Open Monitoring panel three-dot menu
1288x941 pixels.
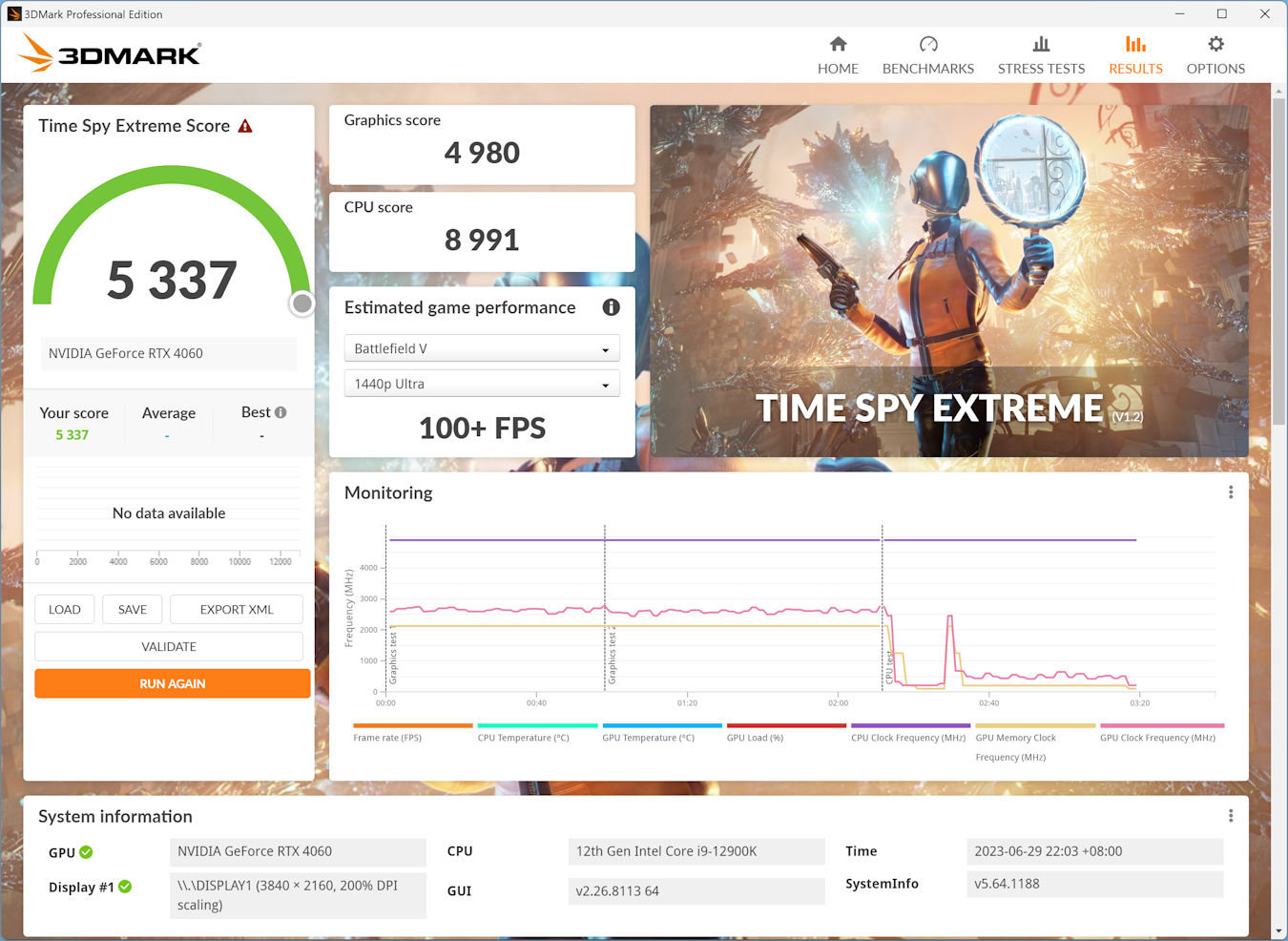pyautogui.click(x=1231, y=492)
